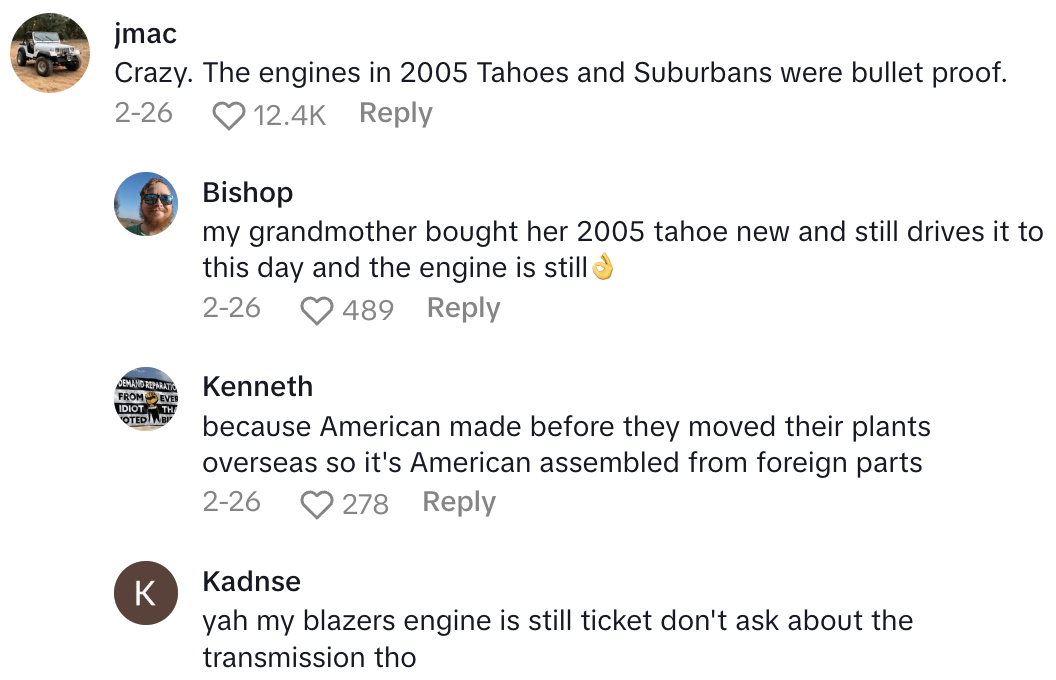Viewport: 1056px width, 680px height.
Task: Reply to jmac's comment
Action: [396, 114]
